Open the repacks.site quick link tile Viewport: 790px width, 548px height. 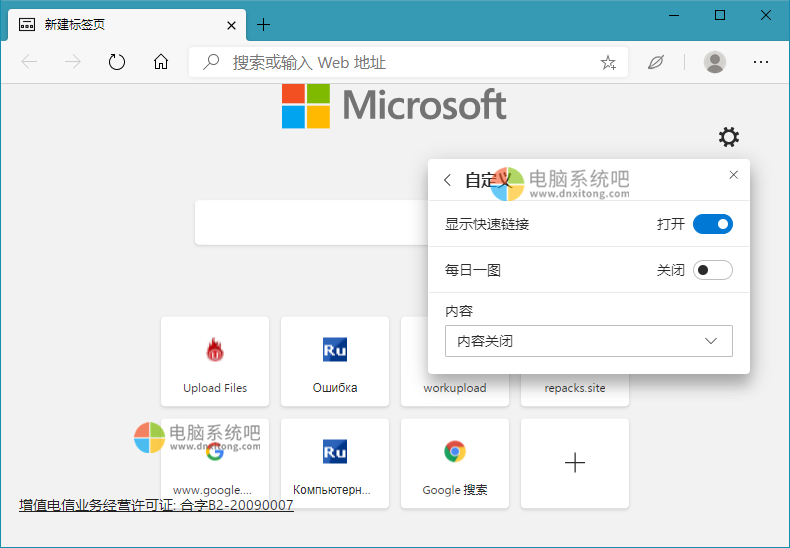pyautogui.click(x=574, y=389)
